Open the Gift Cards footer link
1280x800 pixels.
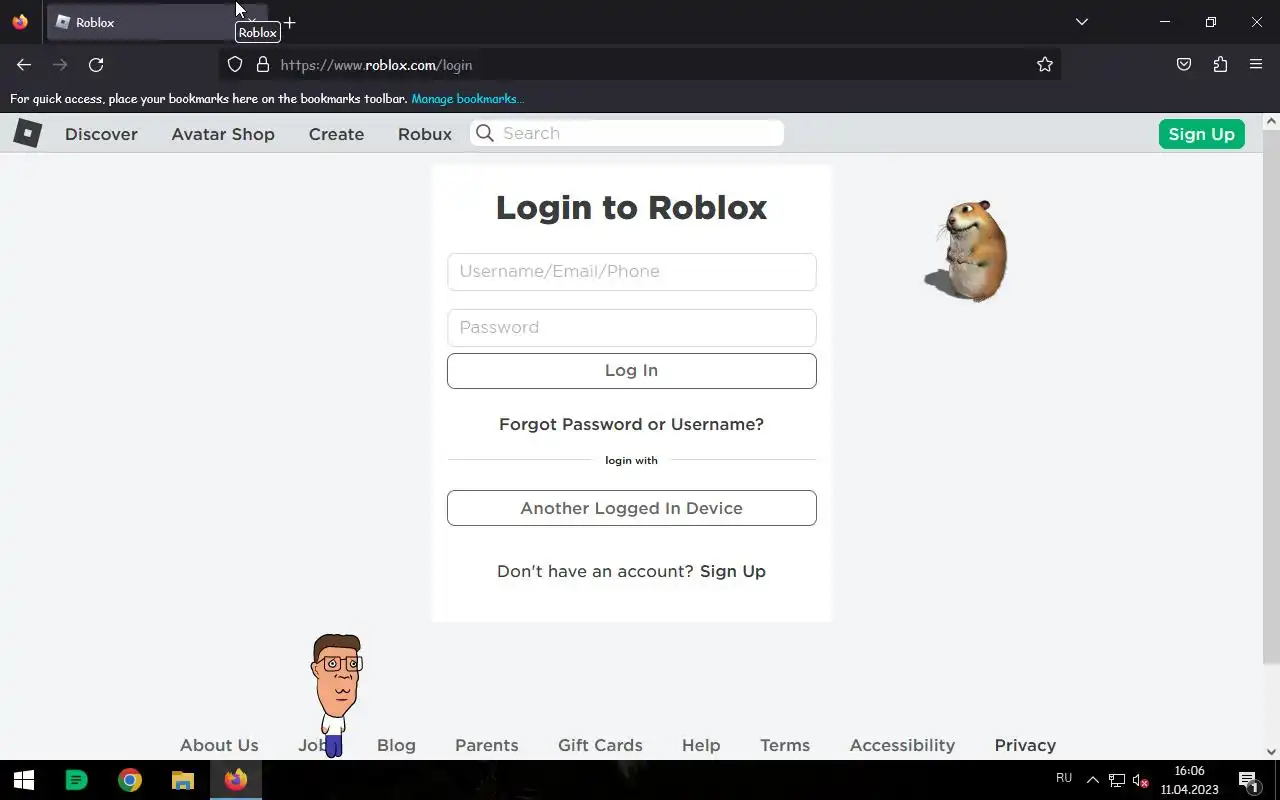tap(600, 745)
